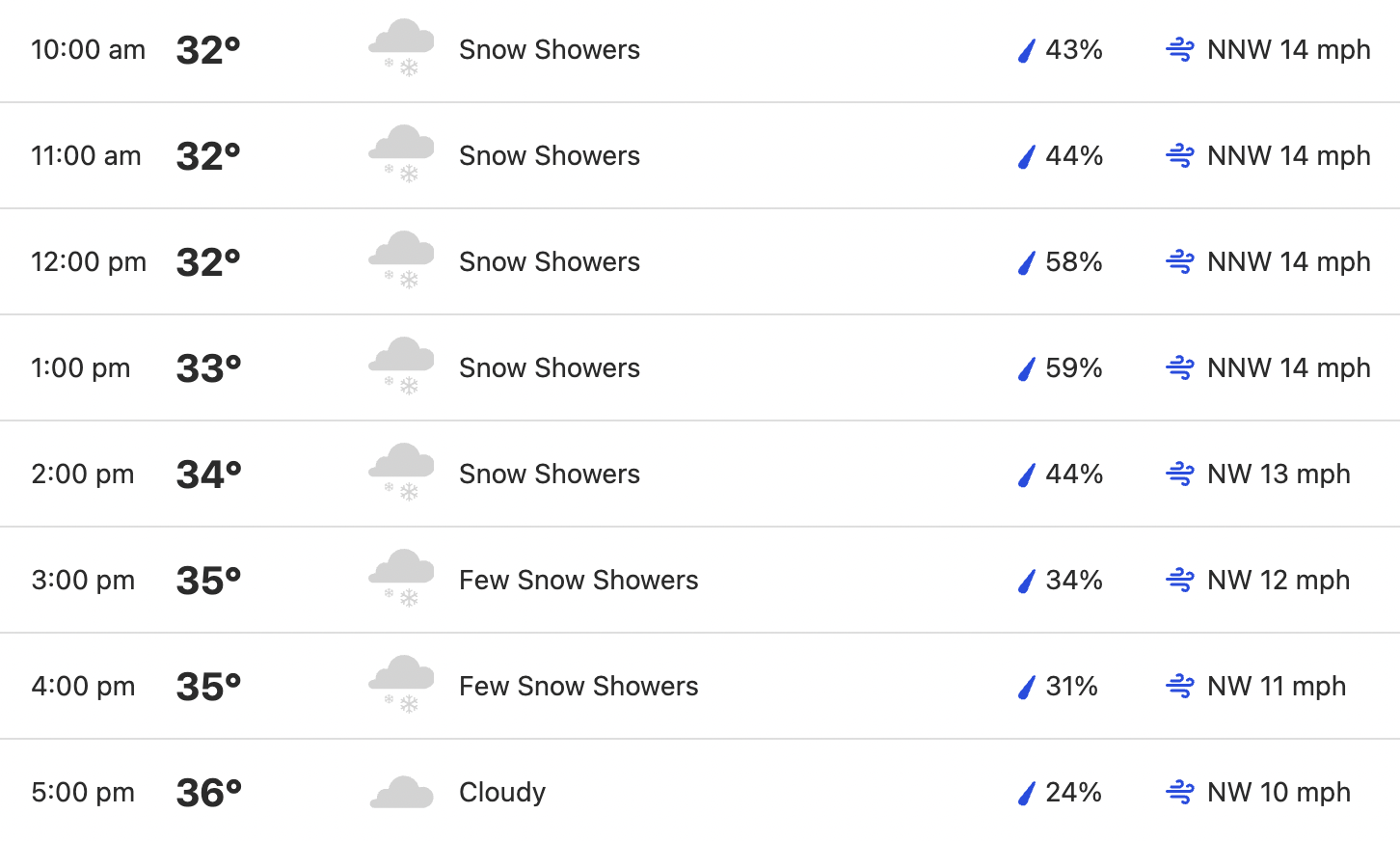Click the 58% precipitation chance

pos(1074,261)
